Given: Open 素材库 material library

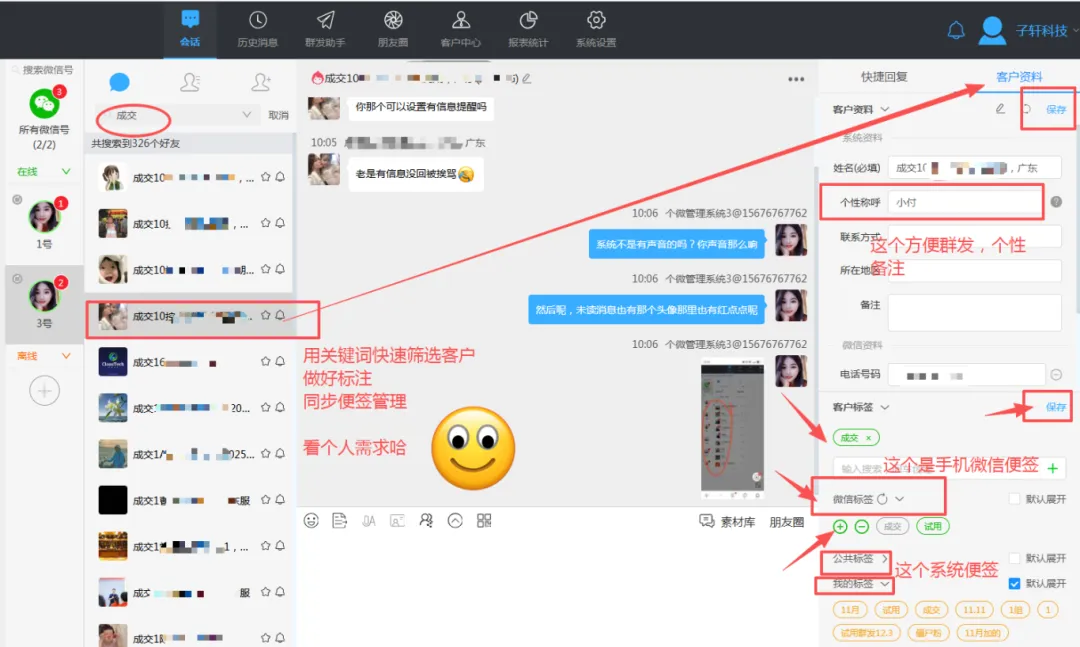Looking at the screenshot, I should 729,522.
